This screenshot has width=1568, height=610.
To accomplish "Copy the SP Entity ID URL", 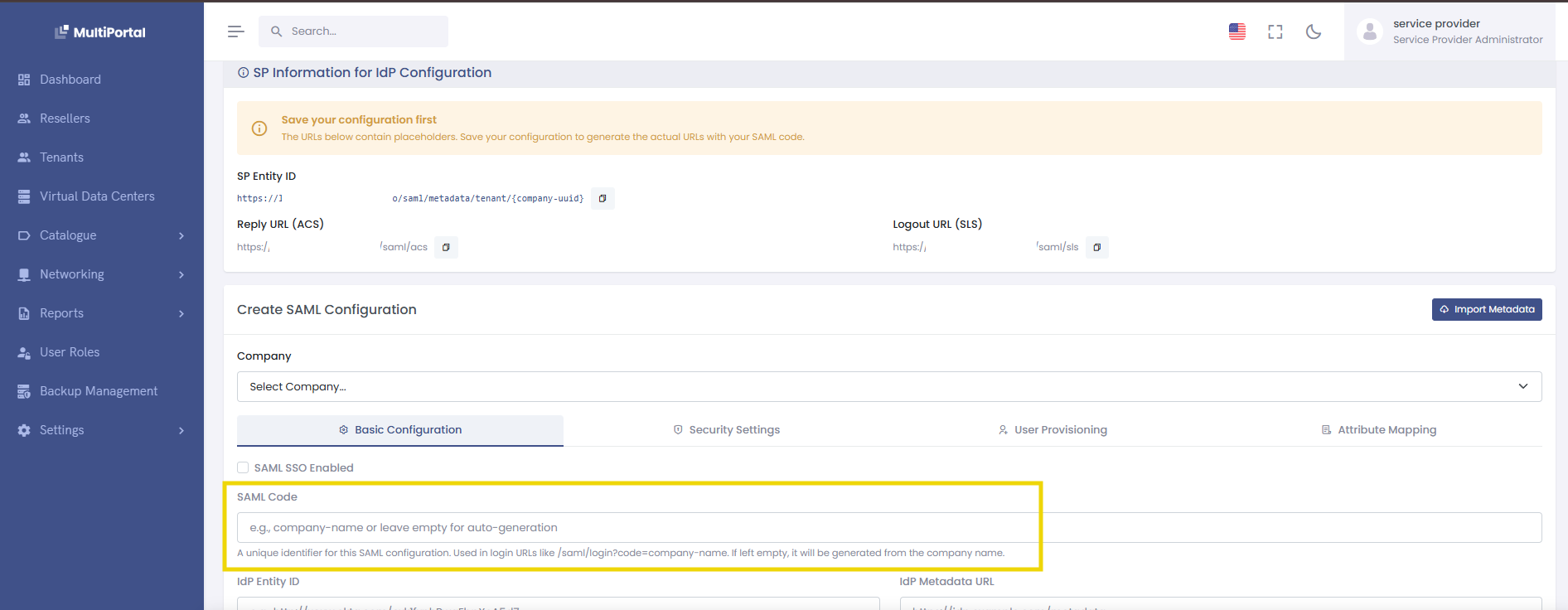I will tap(603, 199).
